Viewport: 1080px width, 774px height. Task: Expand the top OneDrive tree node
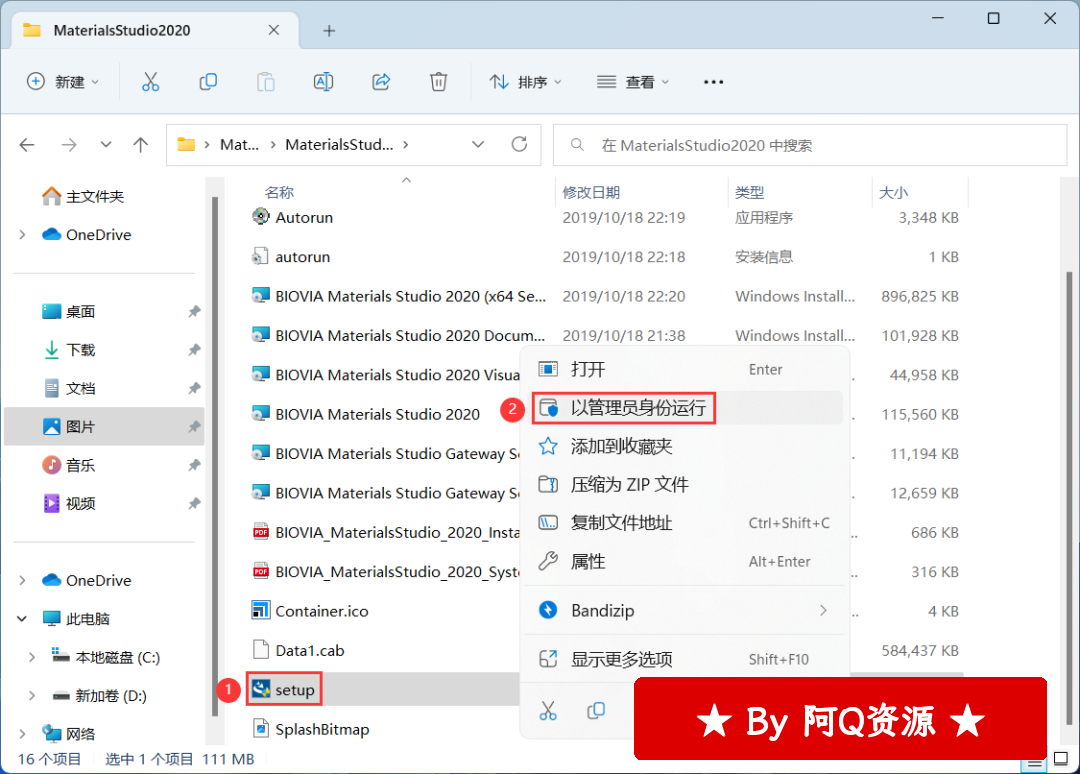(23, 235)
